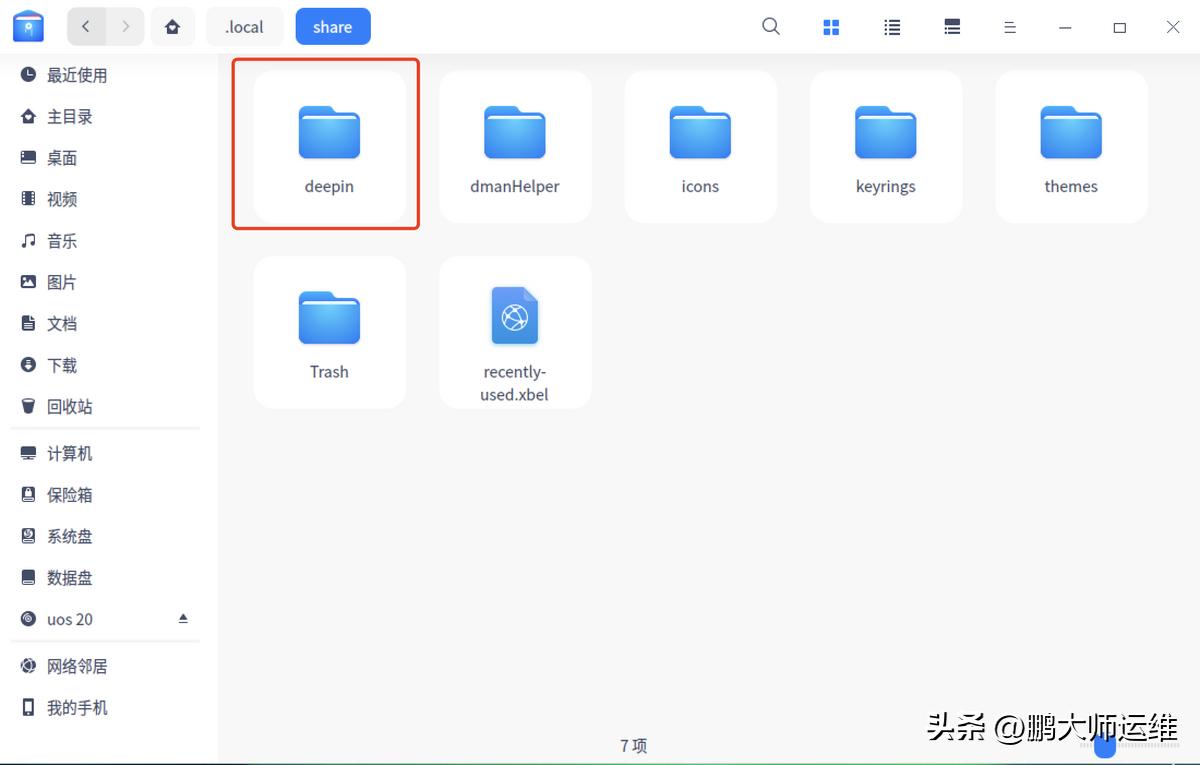Jump to .local via the breadcrumb

tap(244, 27)
